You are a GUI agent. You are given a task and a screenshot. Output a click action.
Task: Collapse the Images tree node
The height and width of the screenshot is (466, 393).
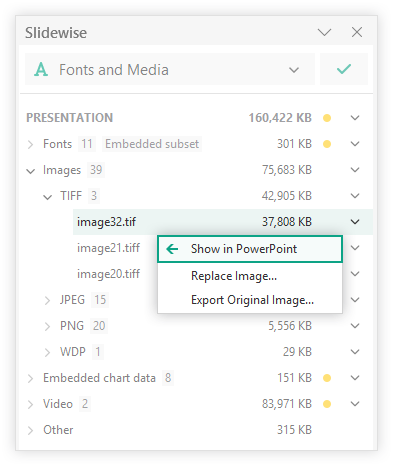31,171
